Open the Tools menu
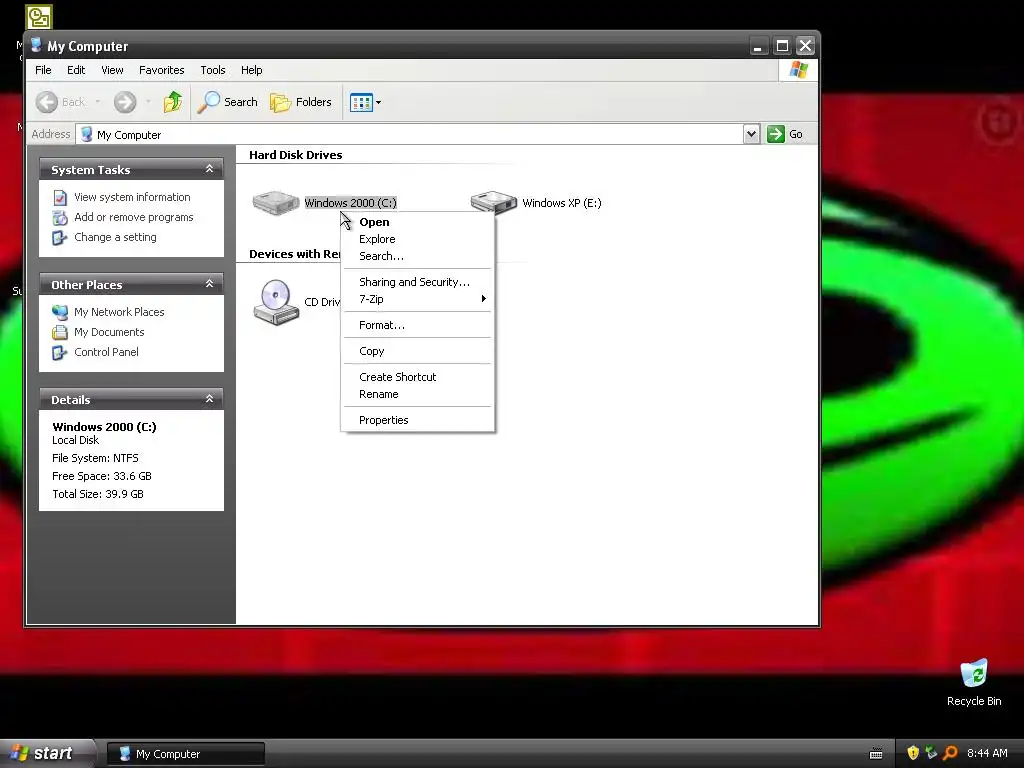This screenshot has height=768, width=1024. pos(213,70)
